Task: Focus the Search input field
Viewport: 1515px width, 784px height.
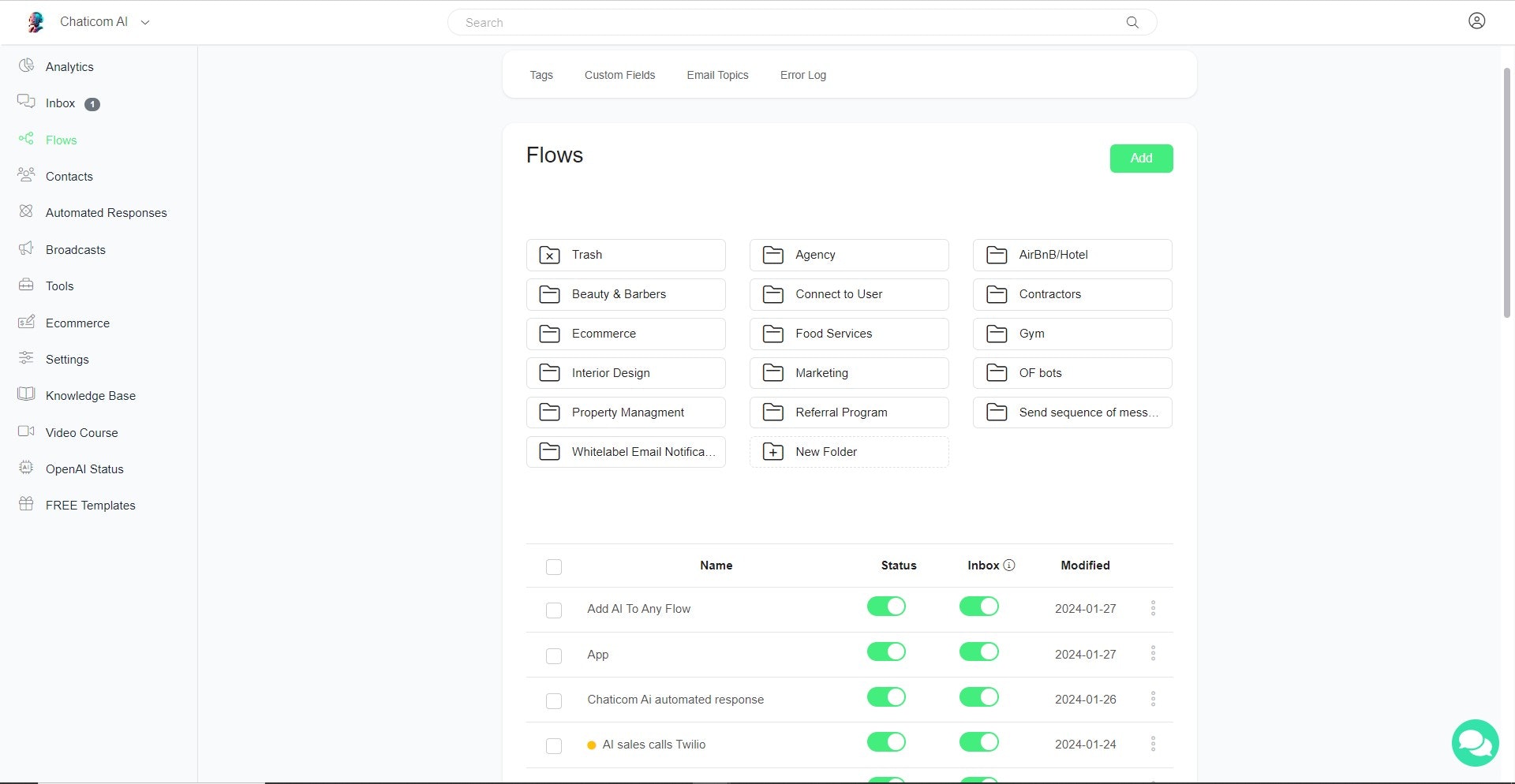Action: (789, 23)
